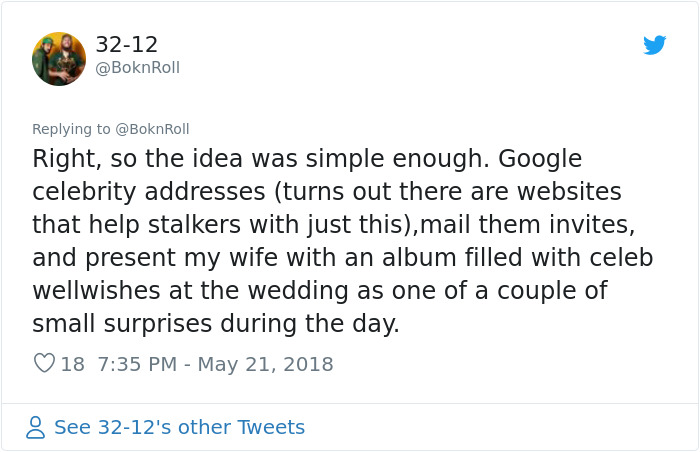Click the word "Right" starting the tweet
Viewport: 700px width, 452px height.
[x=61, y=159]
